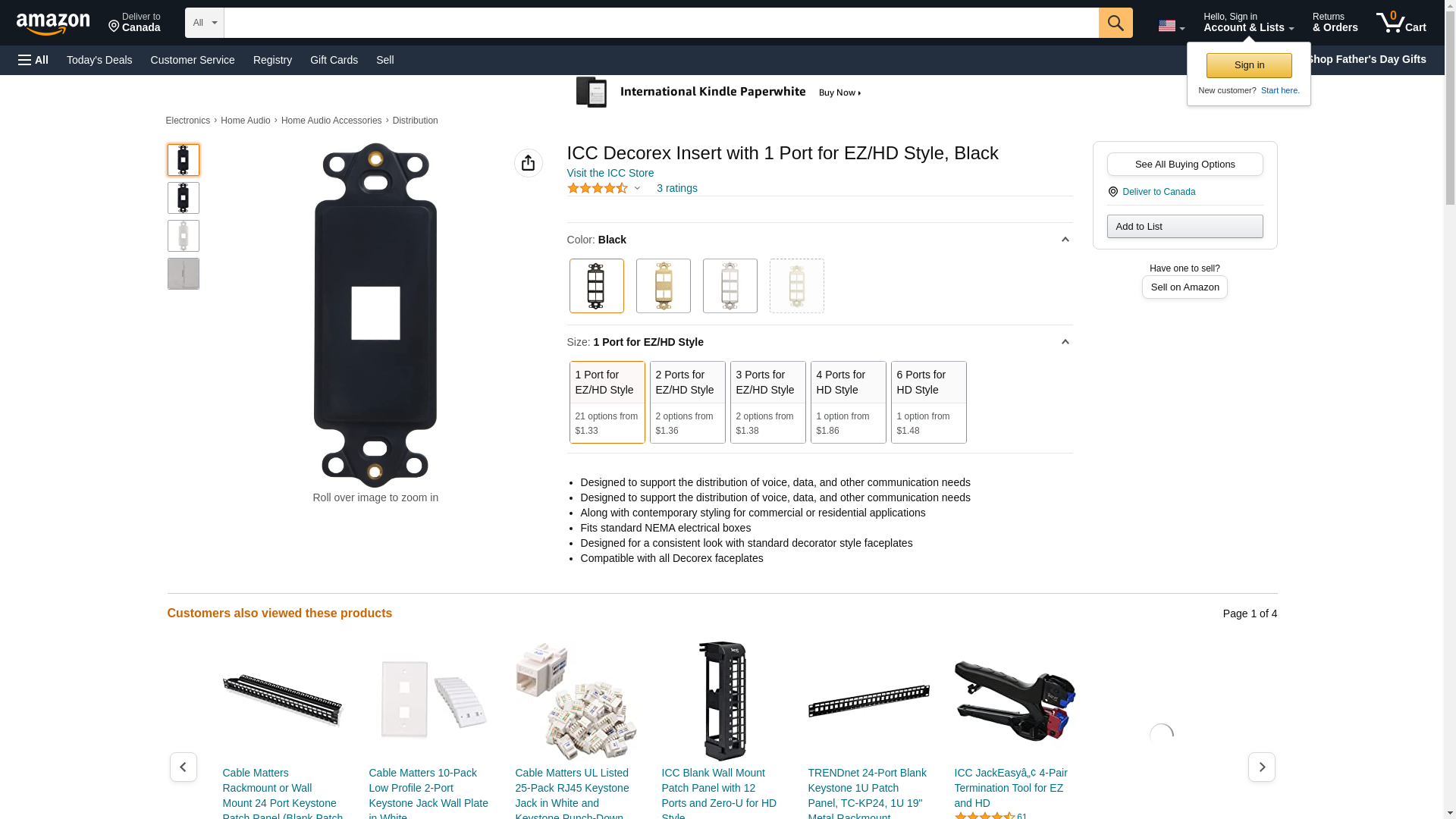Click the Deliver to Canada location icon
The width and height of the screenshot is (1456, 819).
1112,192
